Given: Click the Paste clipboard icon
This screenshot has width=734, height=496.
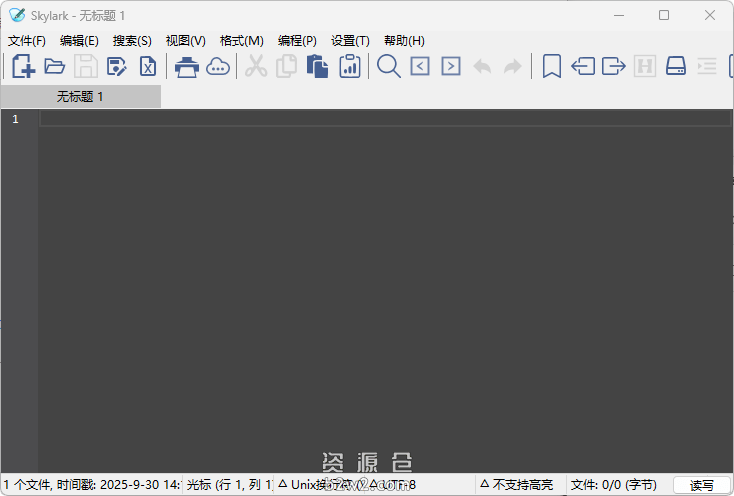Looking at the screenshot, I should click(318, 67).
